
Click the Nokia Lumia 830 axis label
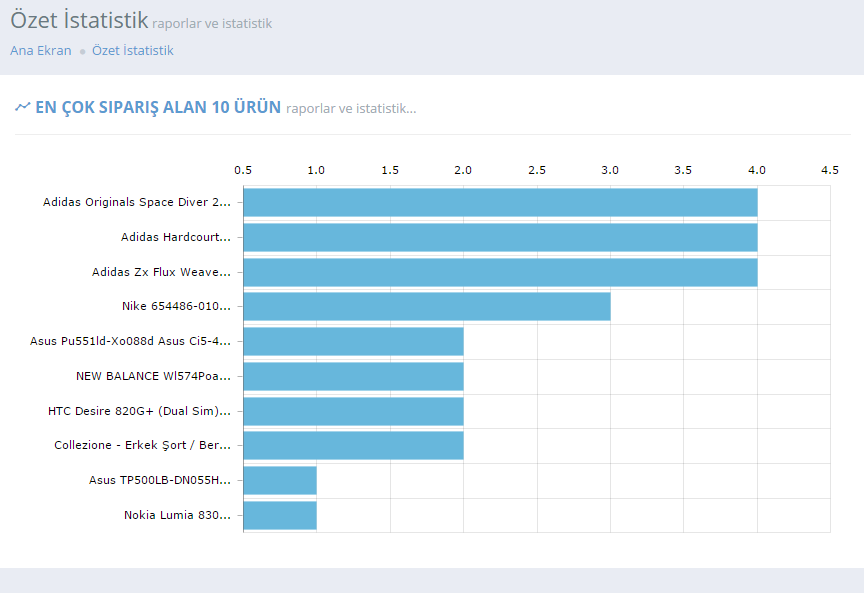(177, 515)
